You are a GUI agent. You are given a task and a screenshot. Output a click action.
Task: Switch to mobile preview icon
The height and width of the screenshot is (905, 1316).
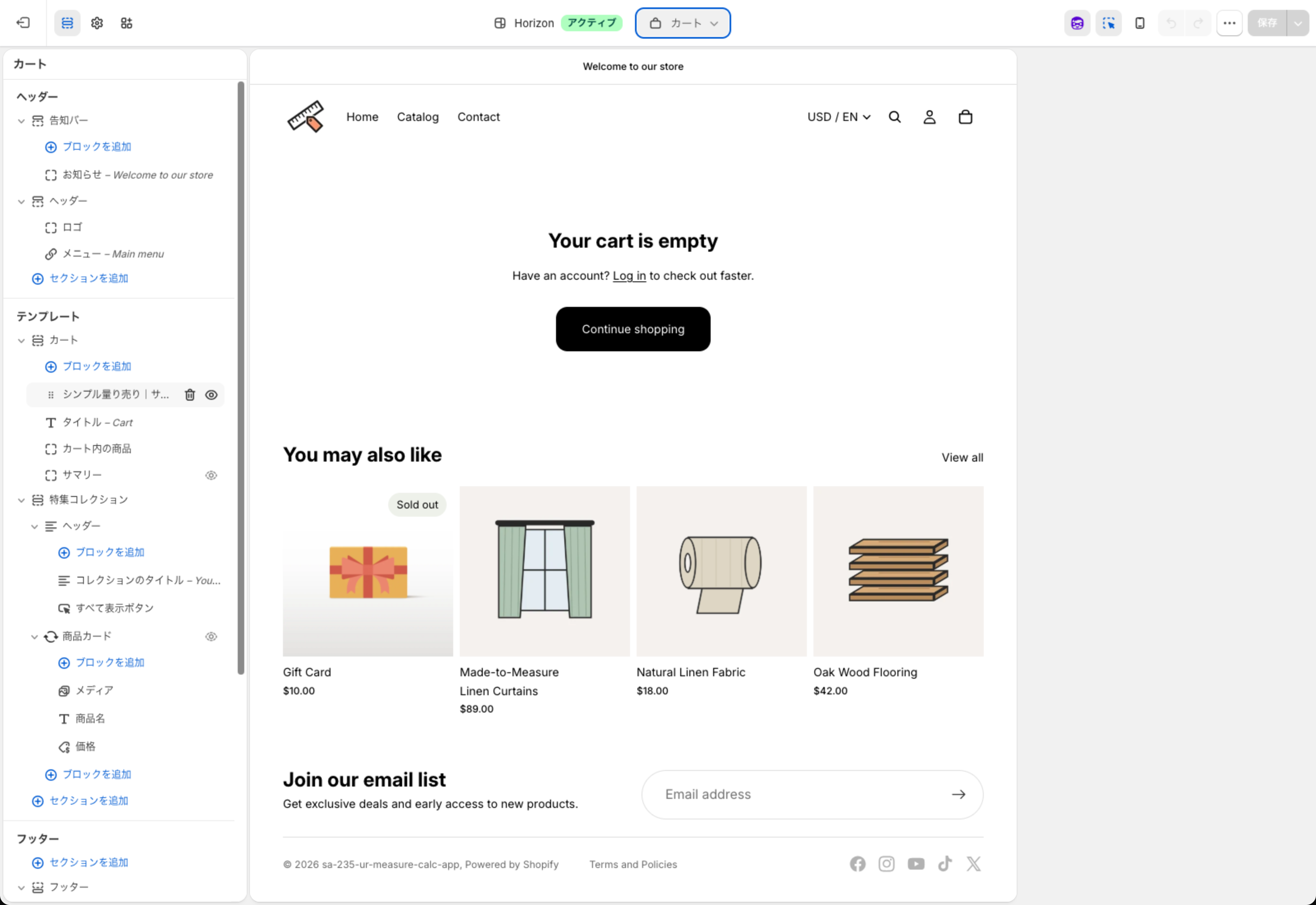(1140, 23)
